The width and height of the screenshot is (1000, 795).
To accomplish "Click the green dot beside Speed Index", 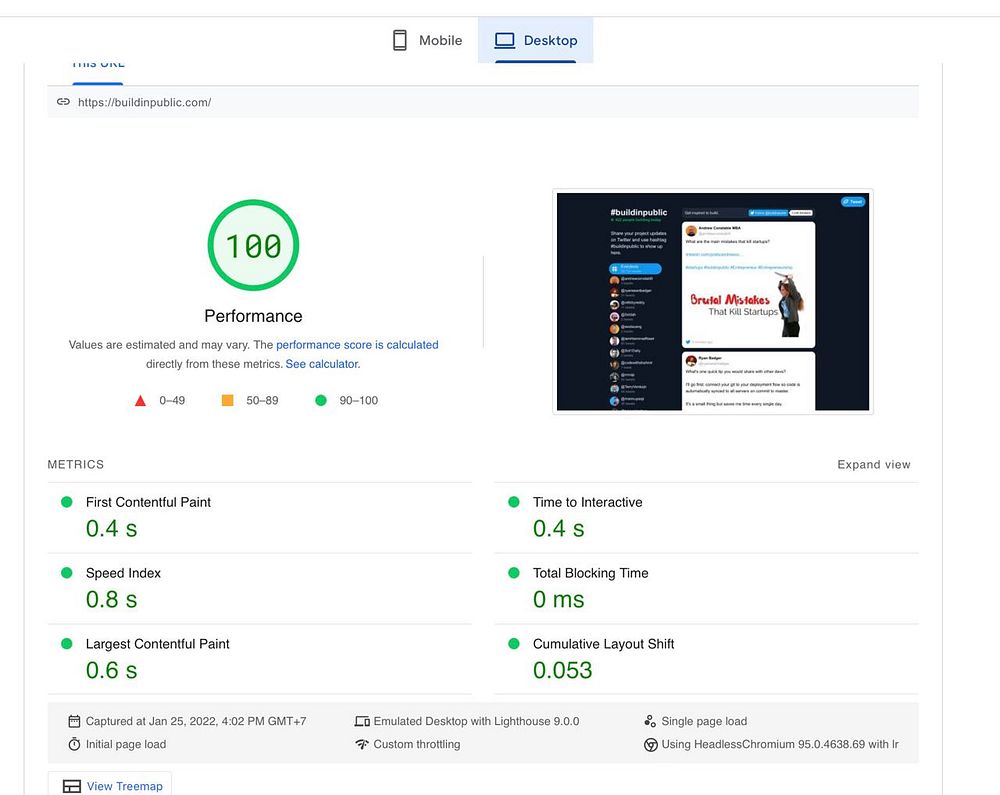I will [66, 573].
